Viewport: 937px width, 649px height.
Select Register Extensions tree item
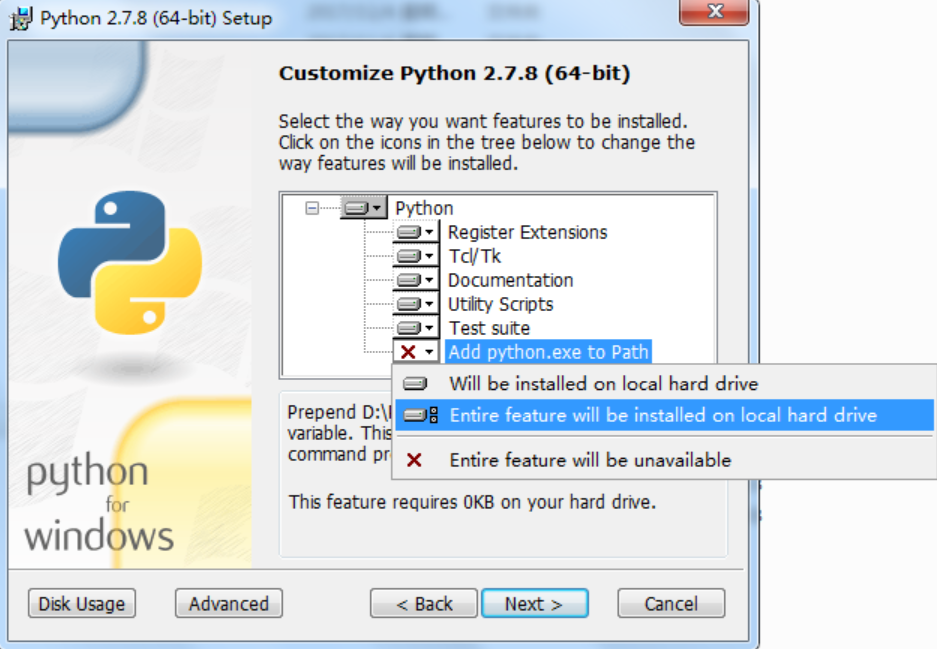point(528,232)
